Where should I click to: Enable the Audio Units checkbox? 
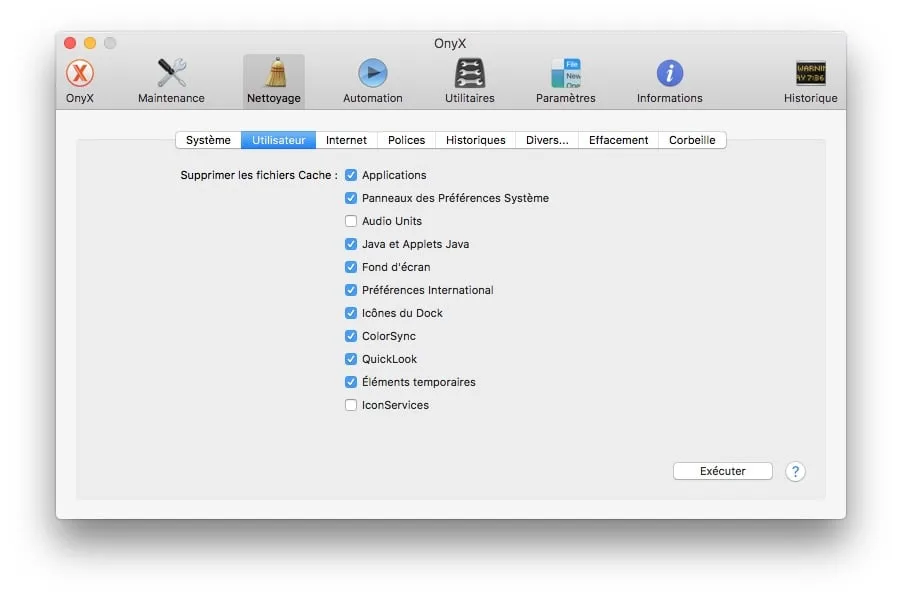tap(351, 221)
